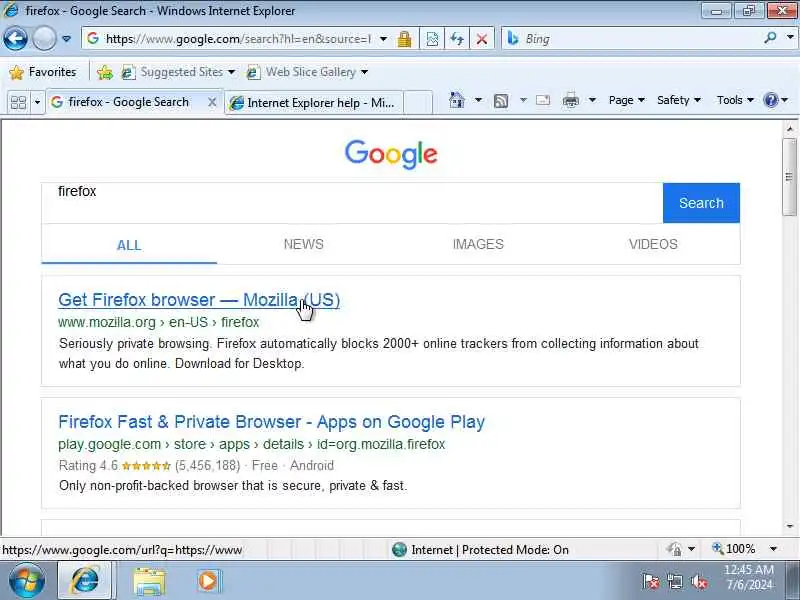Click the Google search text field
The width and height of the screenshot is (800, 600).
(x=352, y=203)
